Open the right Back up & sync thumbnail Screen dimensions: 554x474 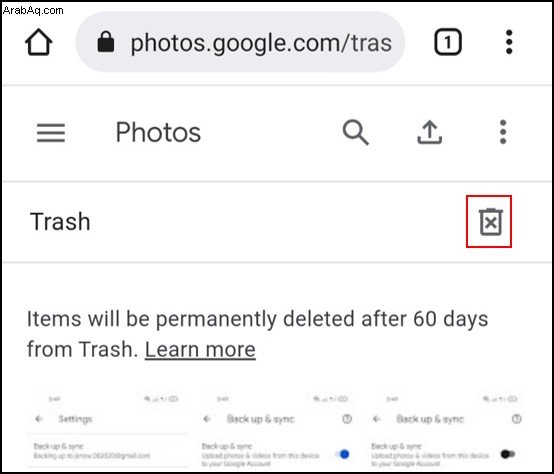446,428
